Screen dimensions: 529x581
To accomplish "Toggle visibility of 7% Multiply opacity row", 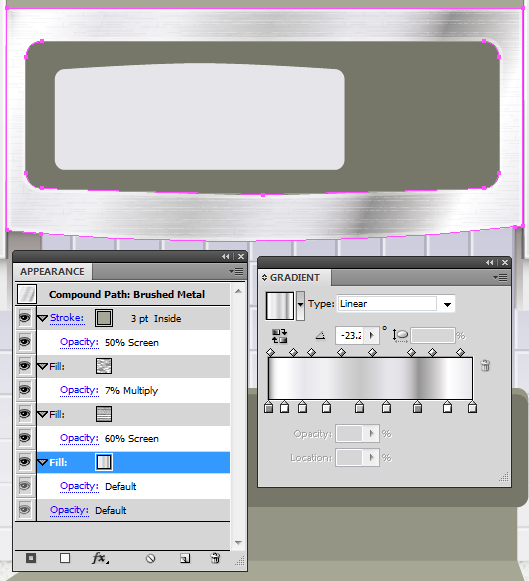I will 24,390.
